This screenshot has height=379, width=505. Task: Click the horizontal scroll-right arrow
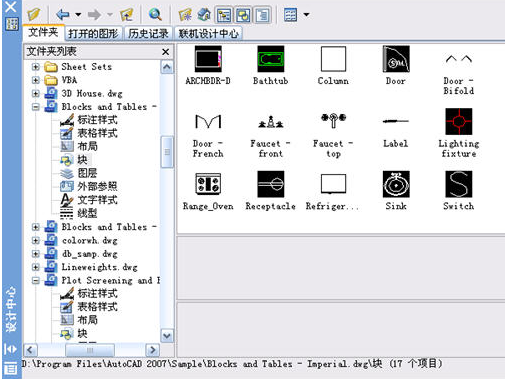[x=153, y=350]
